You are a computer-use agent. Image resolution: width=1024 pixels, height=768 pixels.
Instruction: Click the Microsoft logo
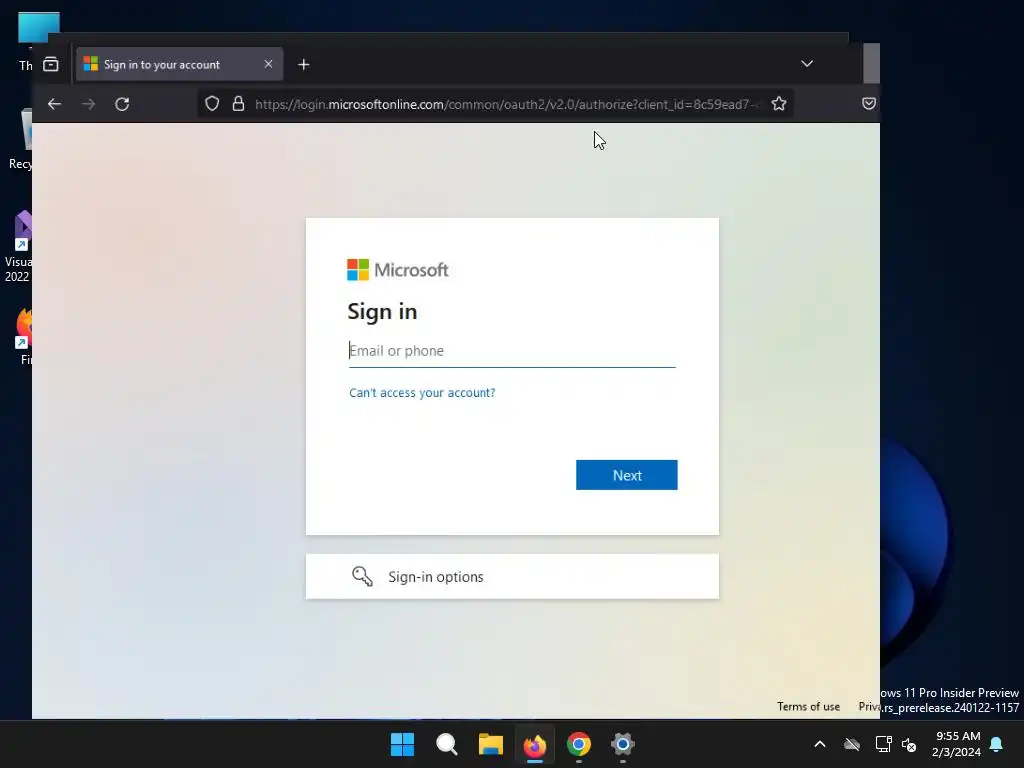(397, 270)
